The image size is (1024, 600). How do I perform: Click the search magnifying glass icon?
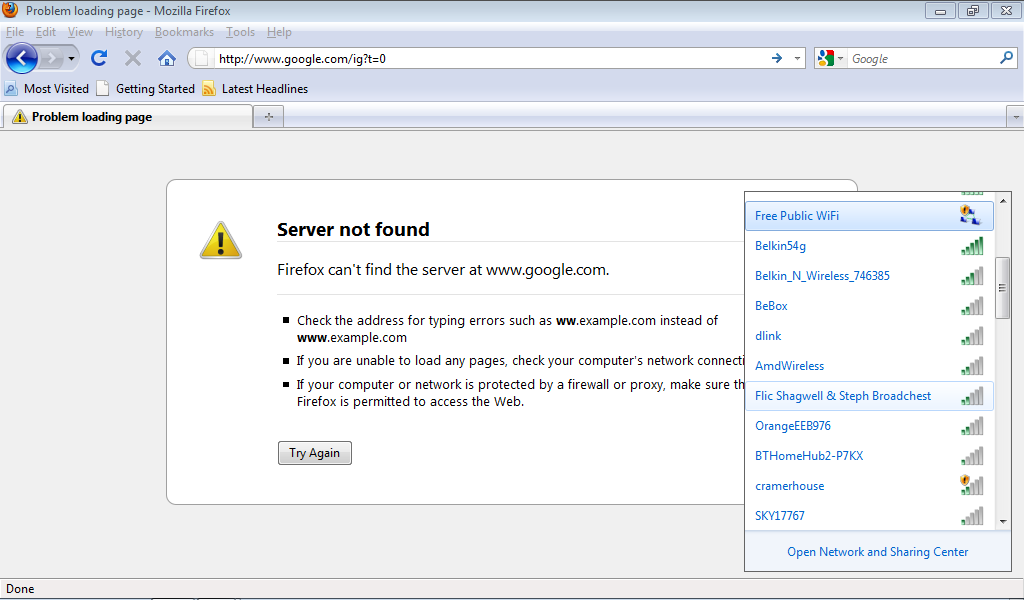click(1006, 58)
